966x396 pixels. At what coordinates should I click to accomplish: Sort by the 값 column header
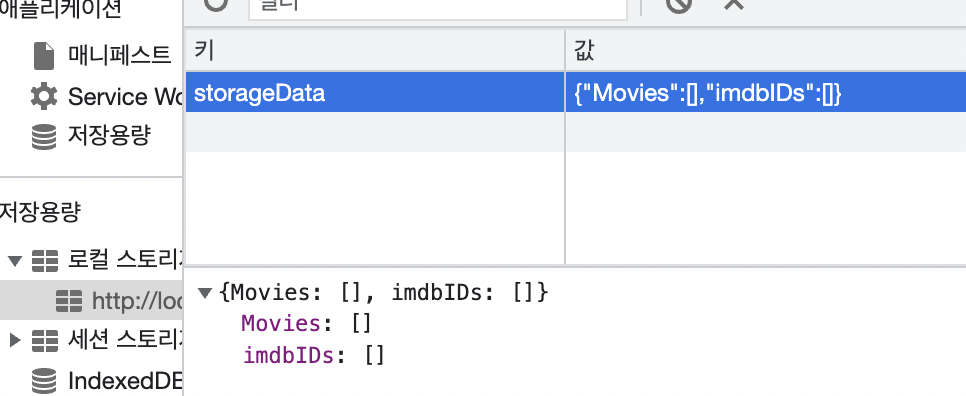766,50
